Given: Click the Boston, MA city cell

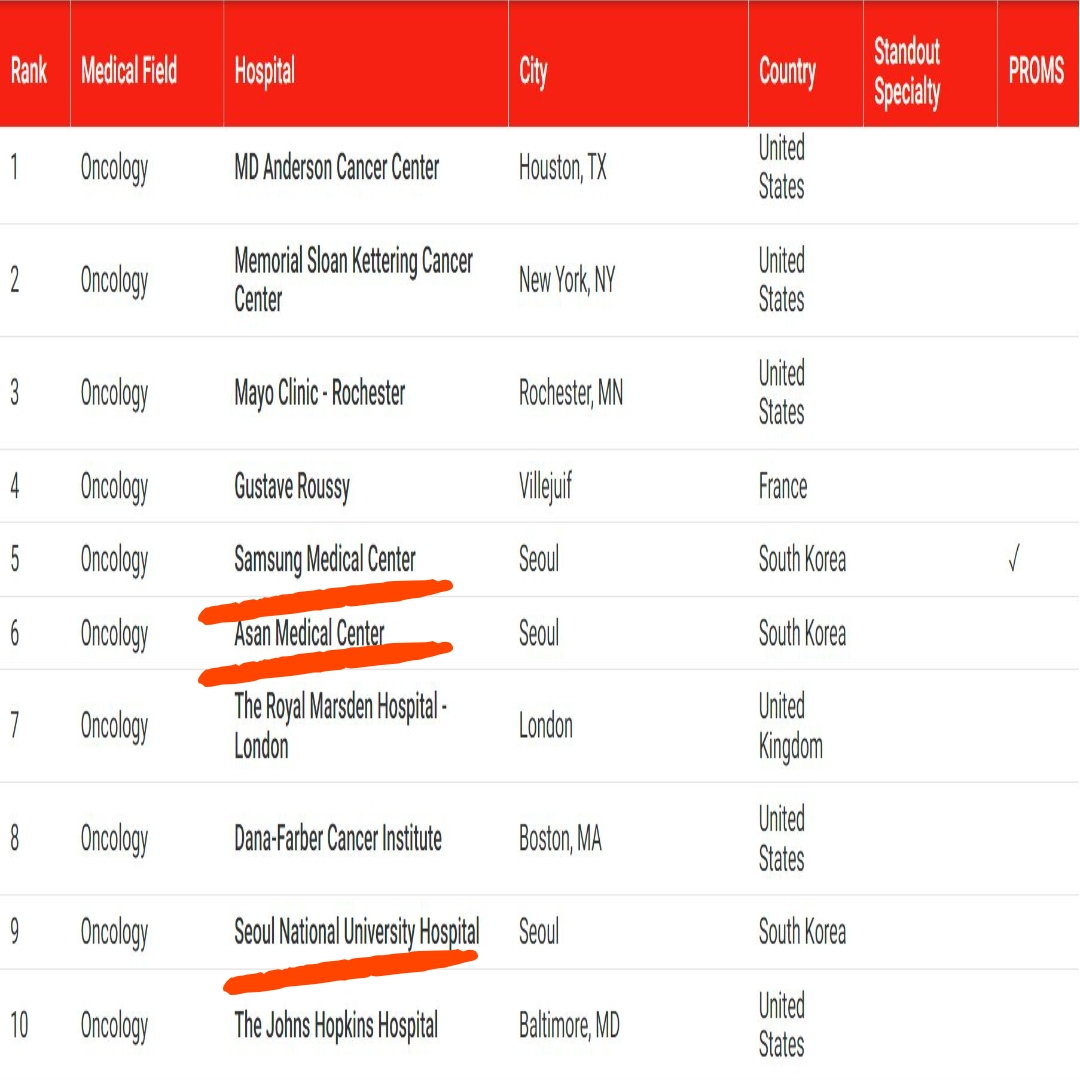Looking at the screenshot, I should [x=560, y=840].
